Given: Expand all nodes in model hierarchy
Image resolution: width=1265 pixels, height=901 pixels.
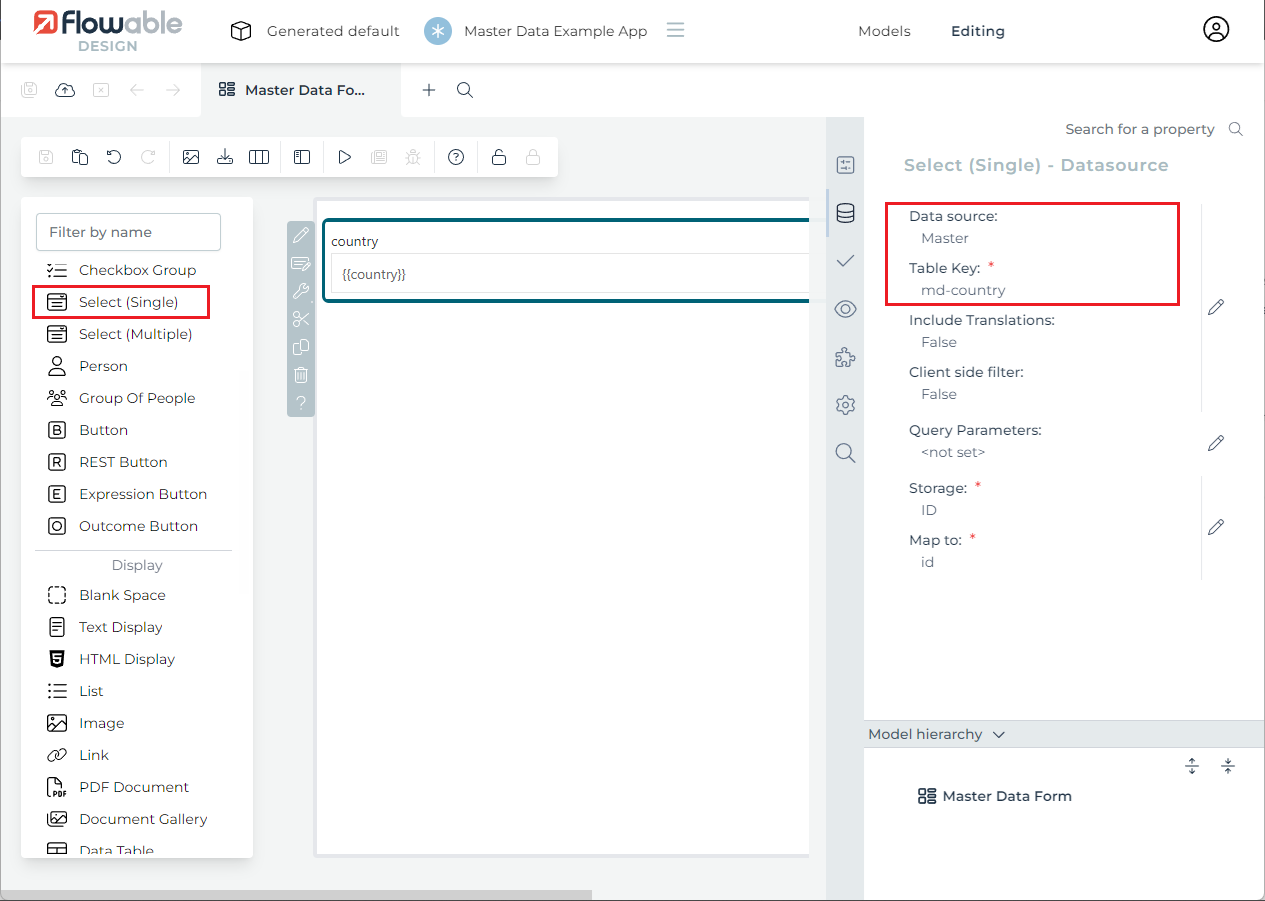Looking at the screenshot, I should click(1192, 766).
